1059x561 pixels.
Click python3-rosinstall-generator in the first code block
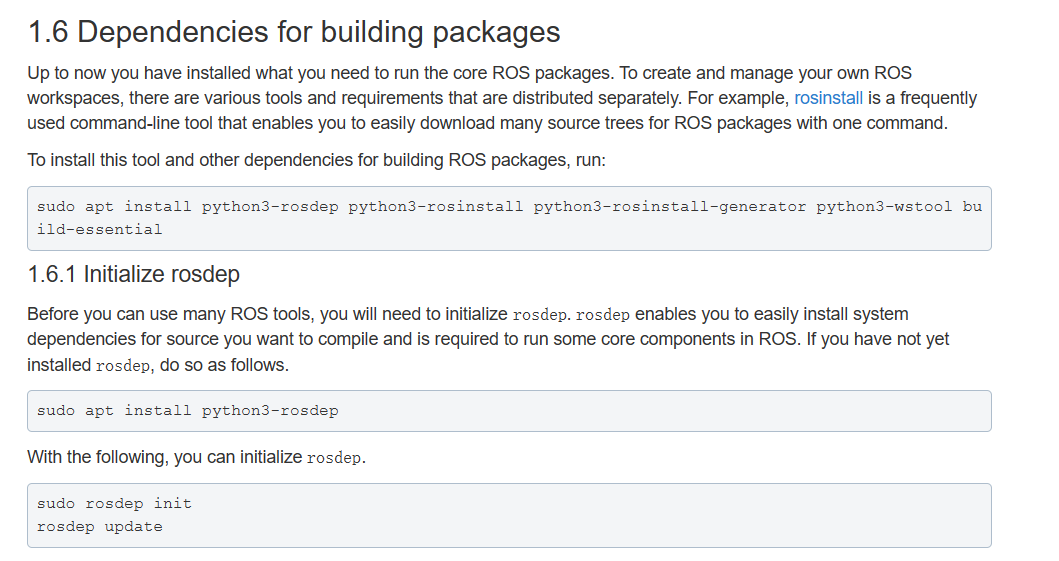click(x=669, y=207)
